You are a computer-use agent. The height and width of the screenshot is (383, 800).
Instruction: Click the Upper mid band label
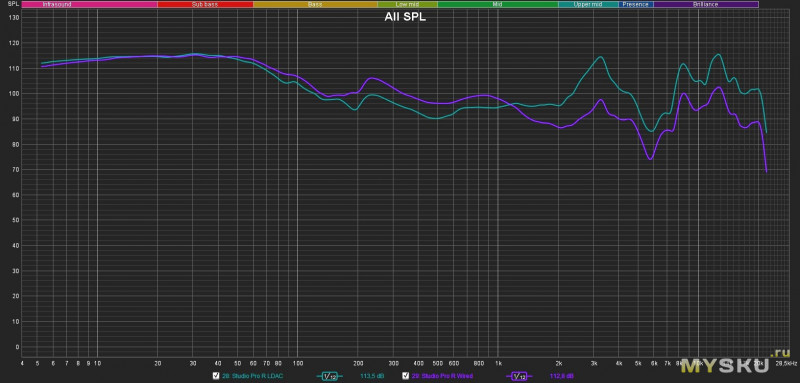coord(588,4)
